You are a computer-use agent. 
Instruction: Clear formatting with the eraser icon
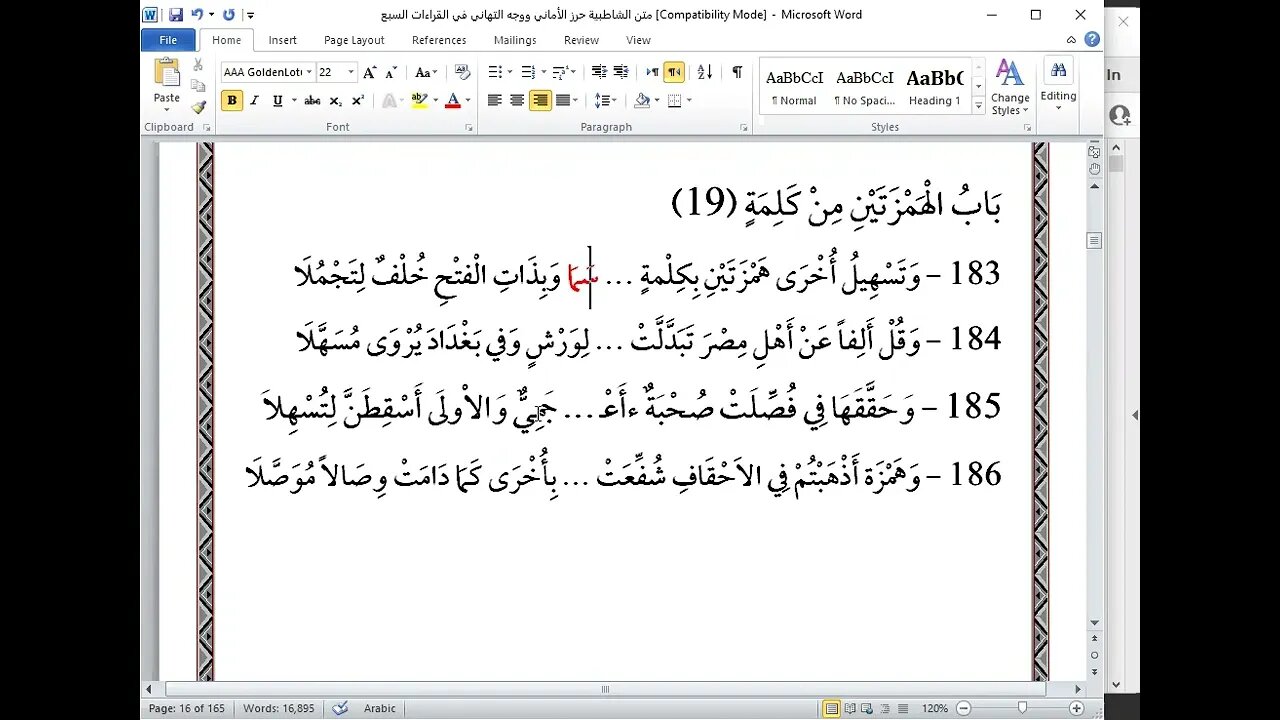click(462, 72)
